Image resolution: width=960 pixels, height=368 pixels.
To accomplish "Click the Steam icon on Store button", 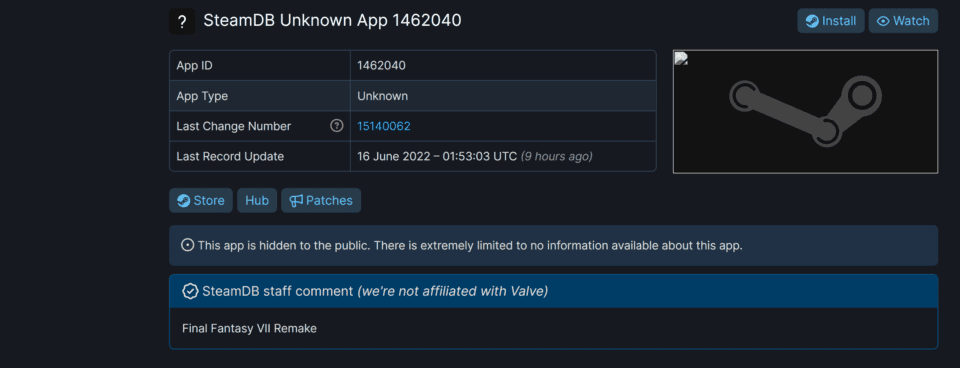I will (x=183, y=201).
